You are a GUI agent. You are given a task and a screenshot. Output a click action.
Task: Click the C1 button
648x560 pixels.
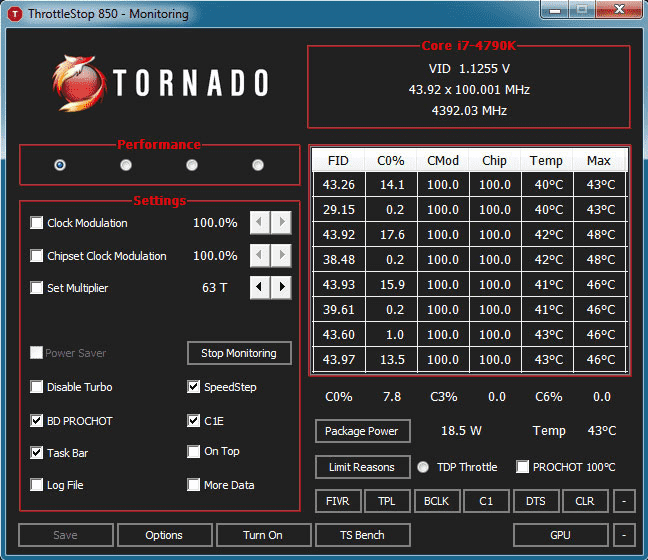point(486,501)
